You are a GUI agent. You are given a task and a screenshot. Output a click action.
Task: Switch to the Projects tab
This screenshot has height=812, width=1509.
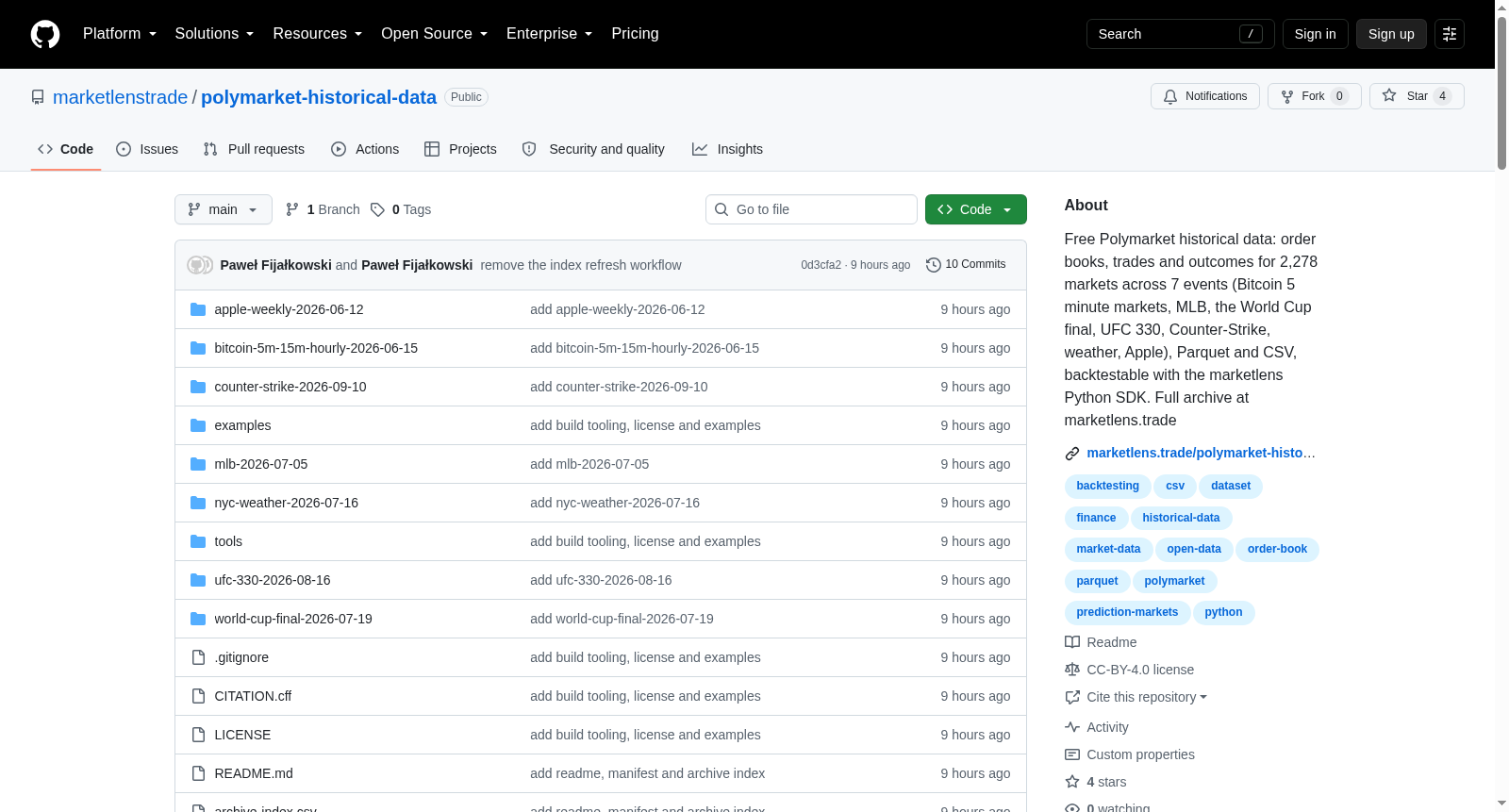click(460, 149)
